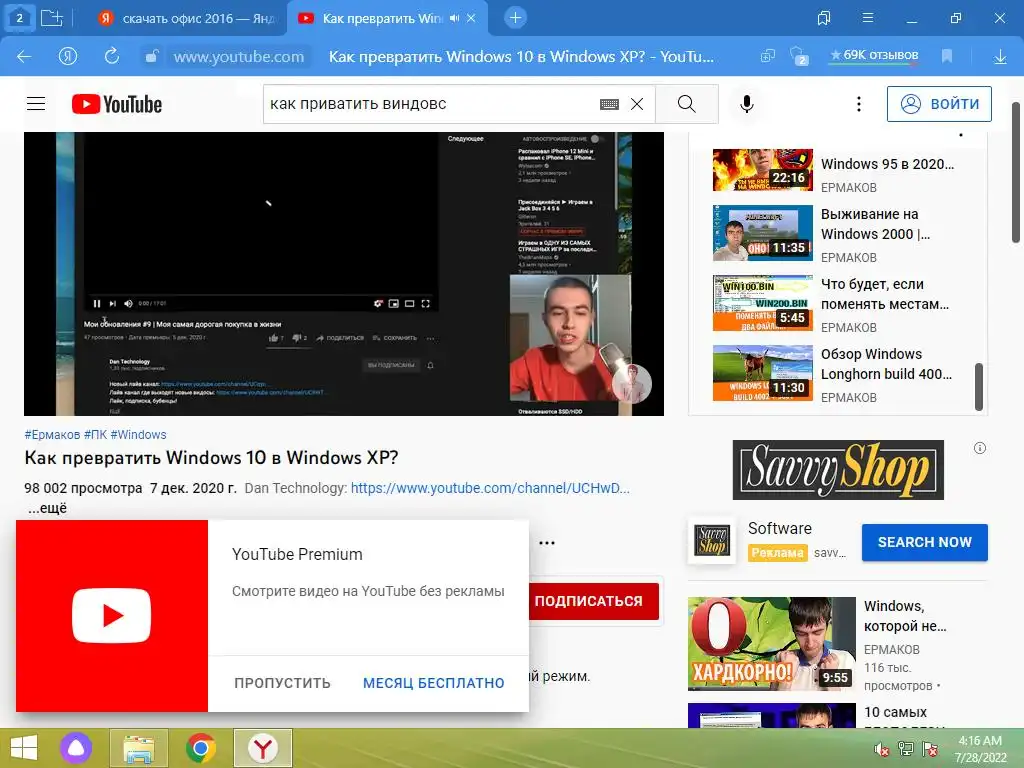The height and width of the screenshot is (768, 1024).
Task: Start voice search with the microphone
Action: (x=747, y=104)
